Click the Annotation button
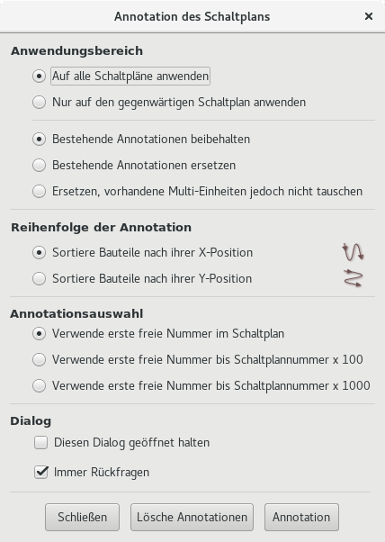 coord(301,517)
